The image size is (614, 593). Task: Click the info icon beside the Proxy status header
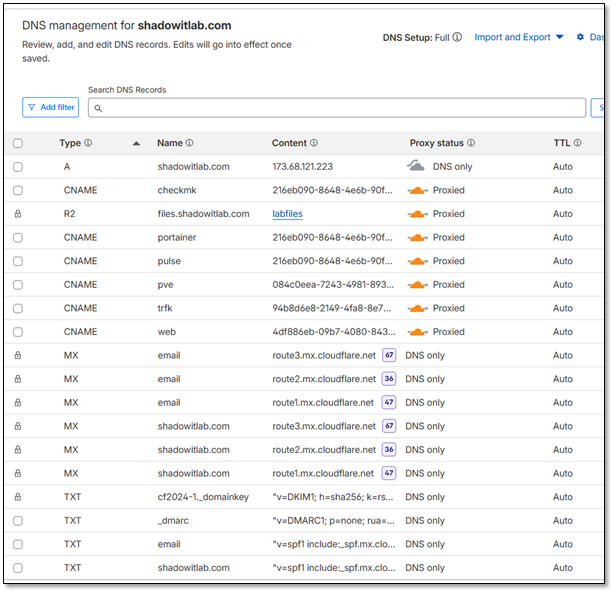471,143
